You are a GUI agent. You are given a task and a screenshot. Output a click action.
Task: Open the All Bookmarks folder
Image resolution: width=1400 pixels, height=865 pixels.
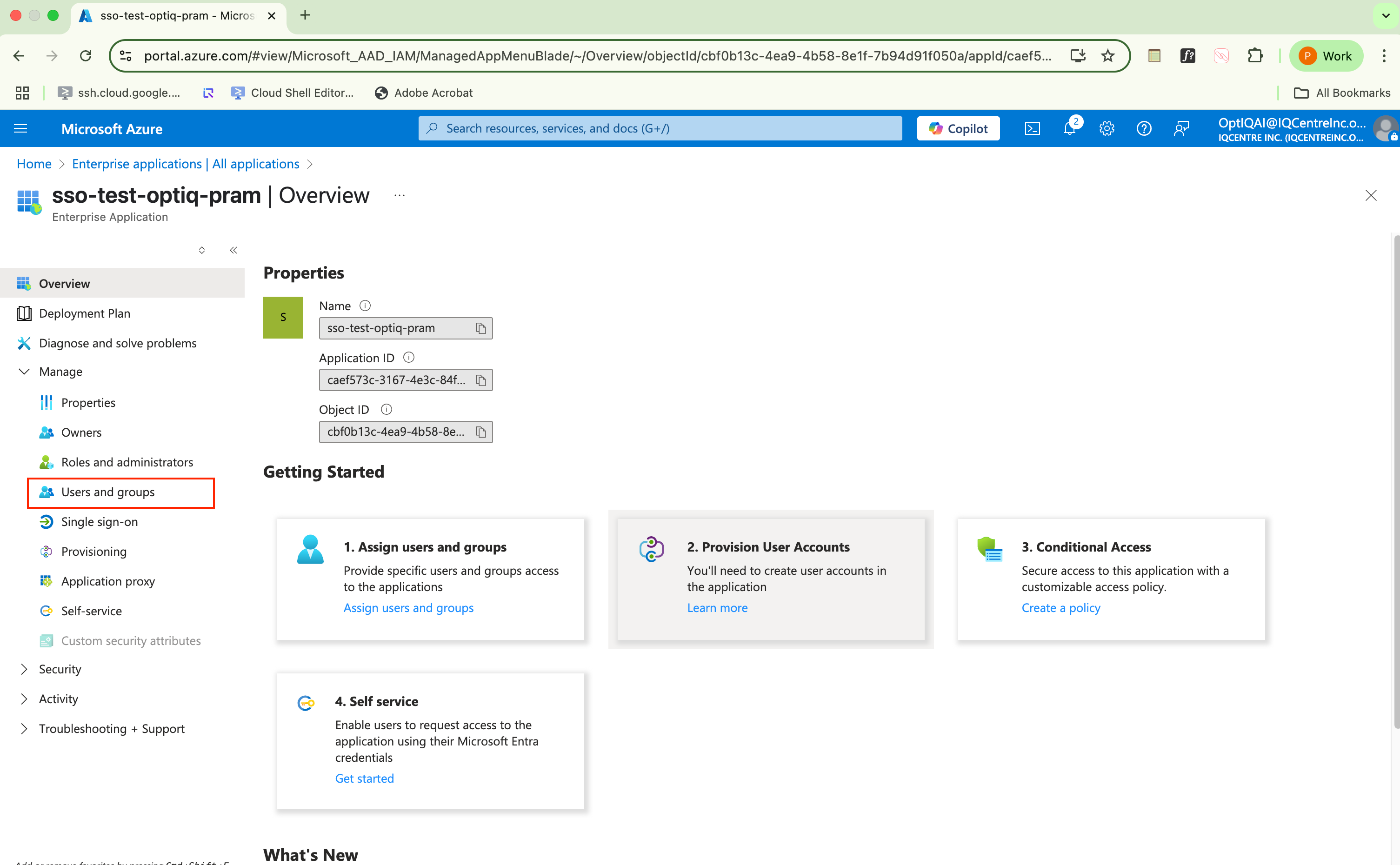pyautogui.click(x=1342, y=93)
